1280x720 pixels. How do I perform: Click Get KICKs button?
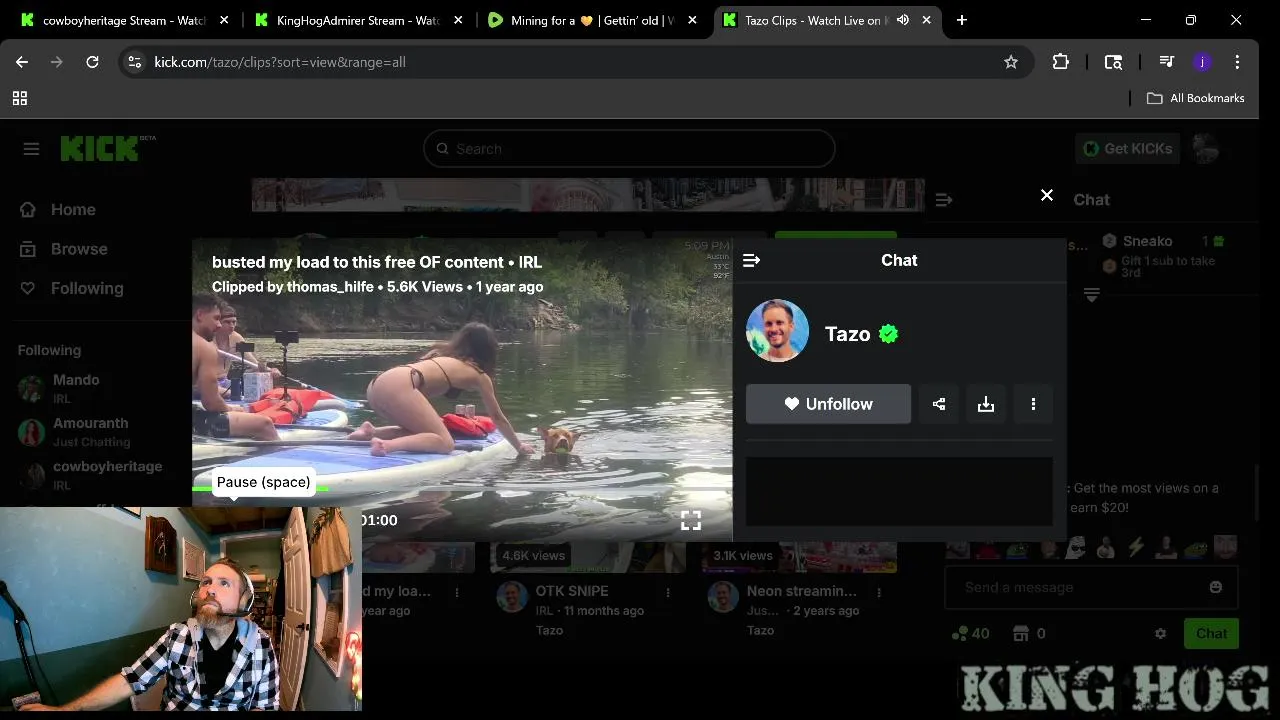(1128, 149)
